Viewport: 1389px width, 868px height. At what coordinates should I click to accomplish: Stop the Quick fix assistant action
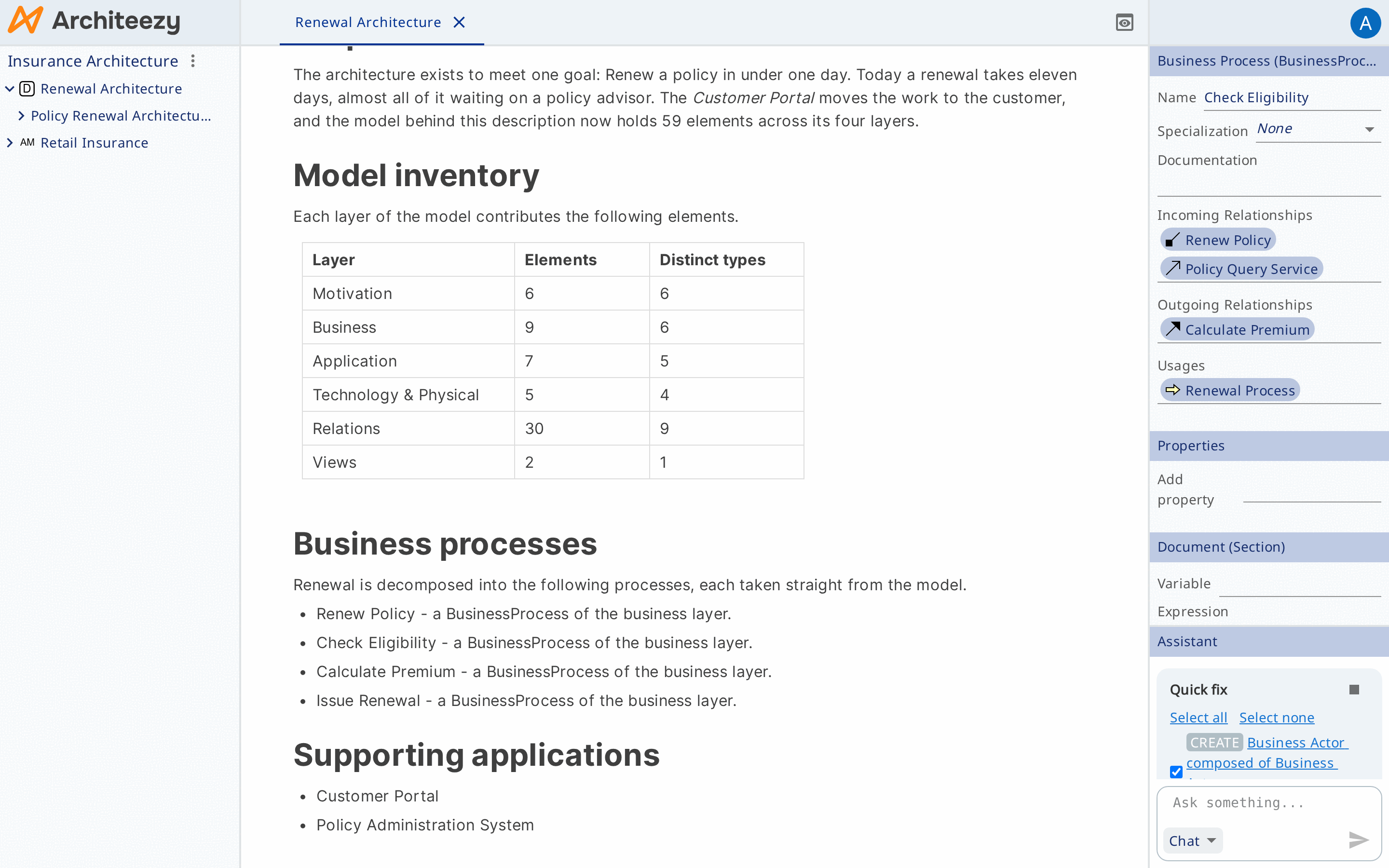tap(1354, 690)
